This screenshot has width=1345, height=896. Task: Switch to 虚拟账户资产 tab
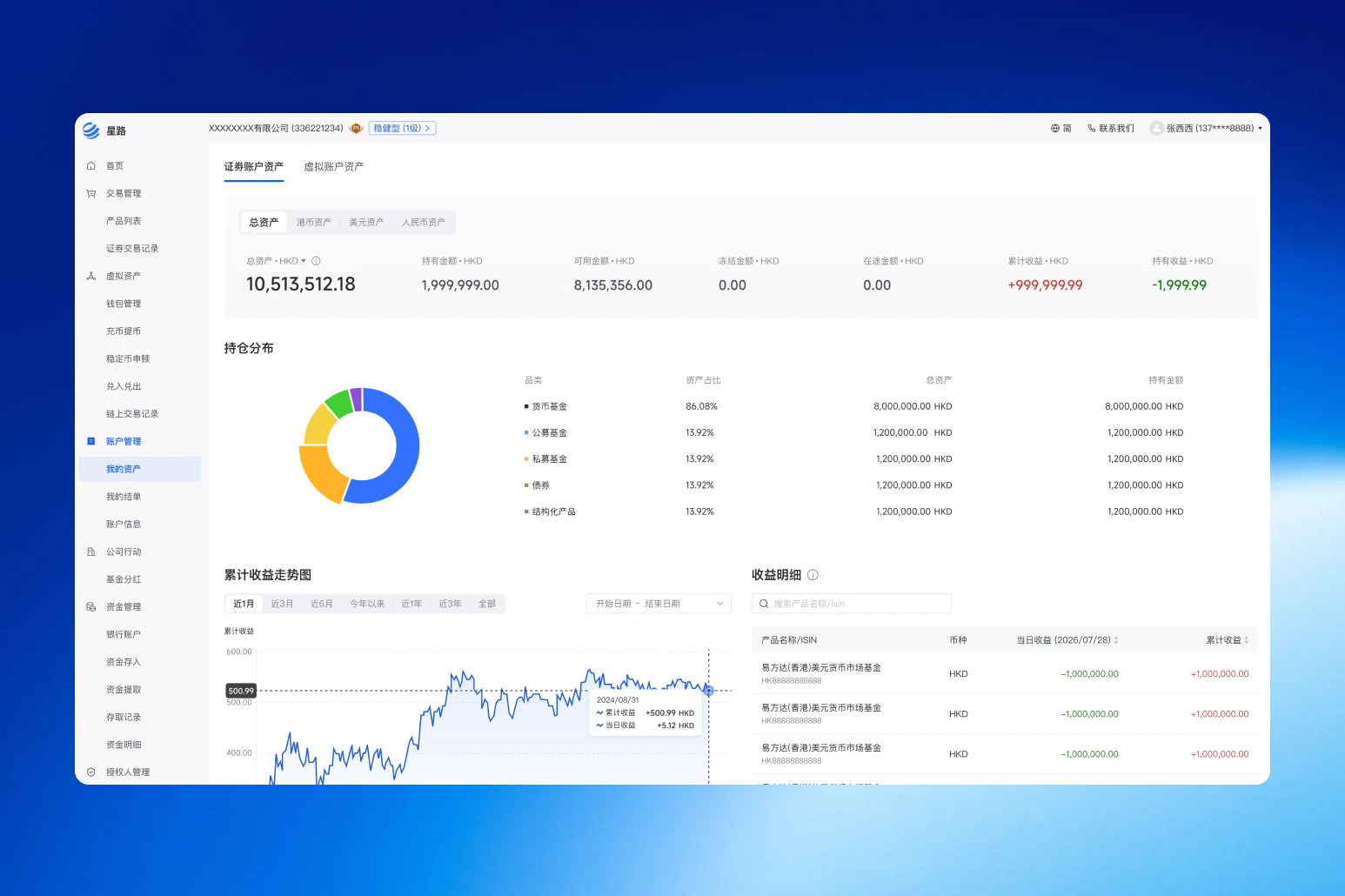334,166
